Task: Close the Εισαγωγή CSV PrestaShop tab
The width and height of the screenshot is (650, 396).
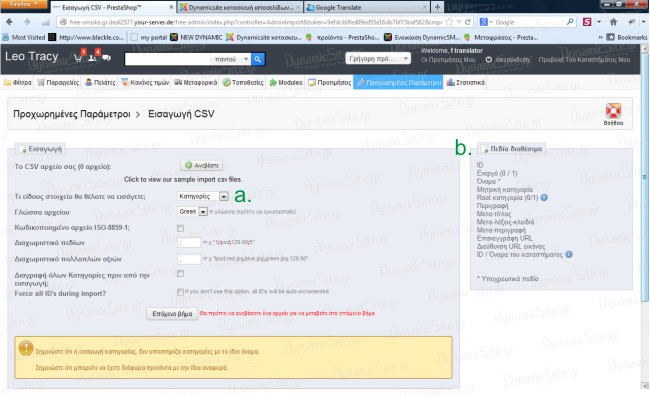Action: tap(171, 7)
